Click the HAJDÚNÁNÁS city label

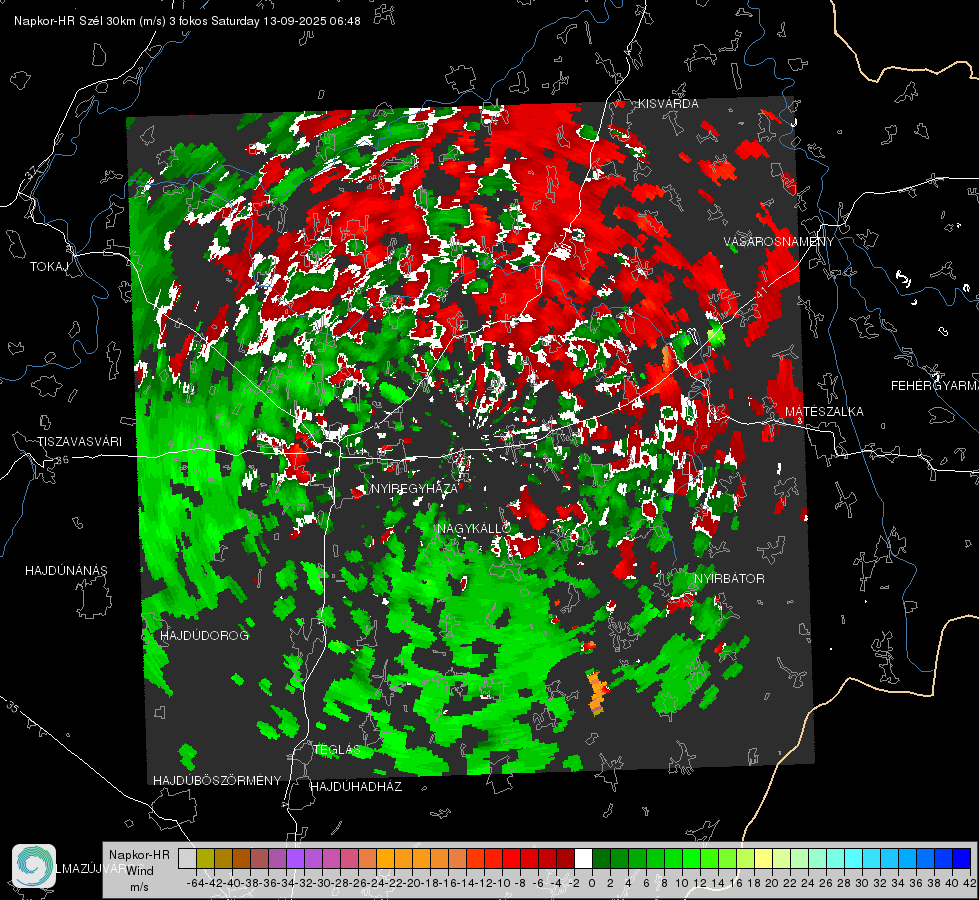pyautogui.click(x=66, y=571)
